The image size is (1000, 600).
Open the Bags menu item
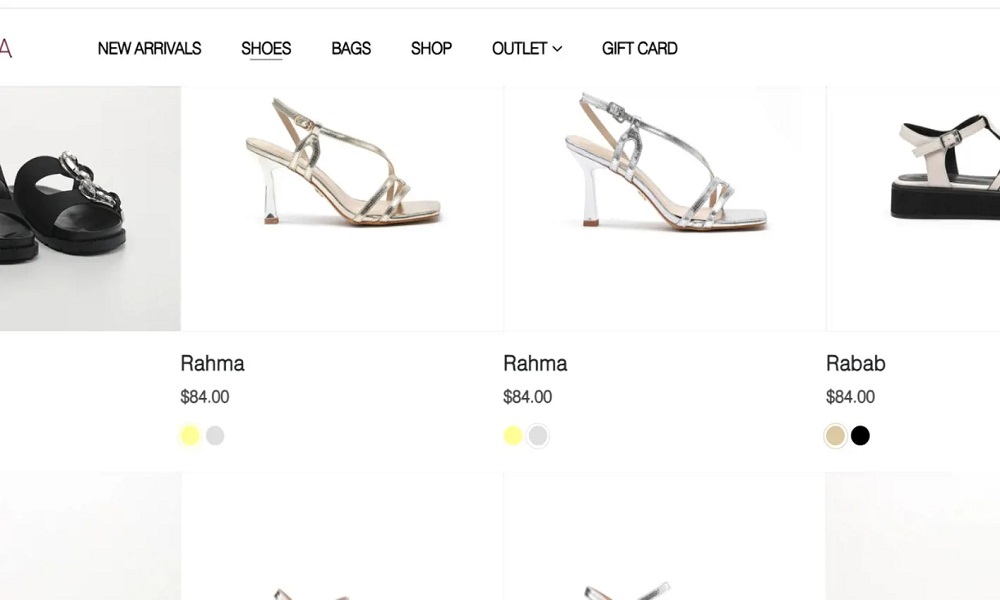click(351, 48)
